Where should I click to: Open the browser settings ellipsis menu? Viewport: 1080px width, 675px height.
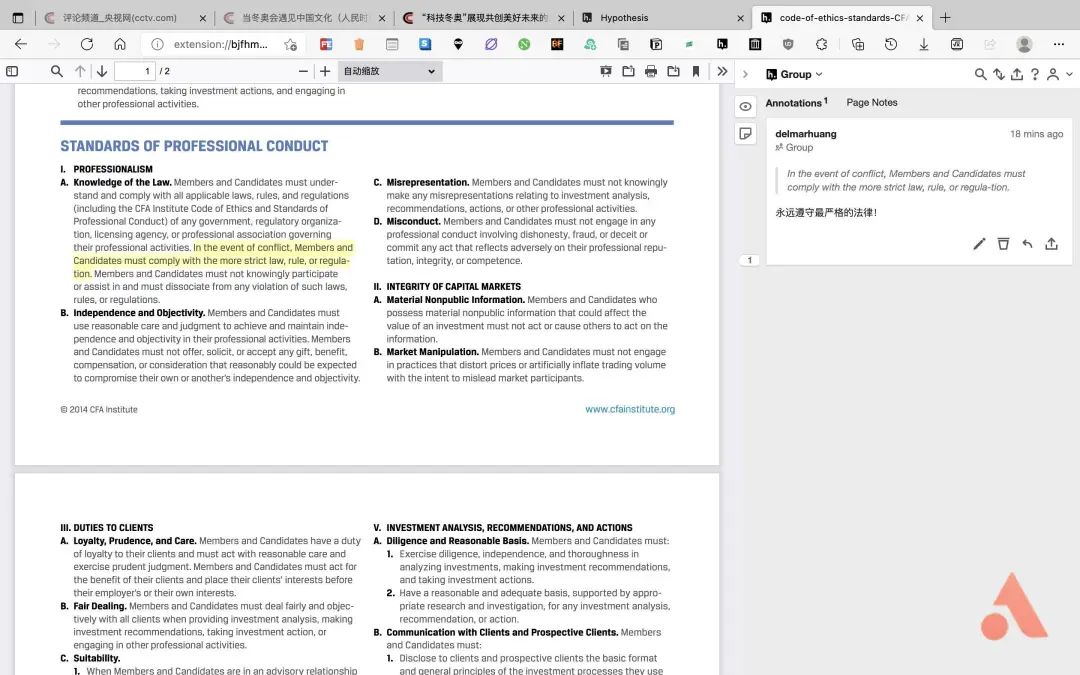point(1059,44)
